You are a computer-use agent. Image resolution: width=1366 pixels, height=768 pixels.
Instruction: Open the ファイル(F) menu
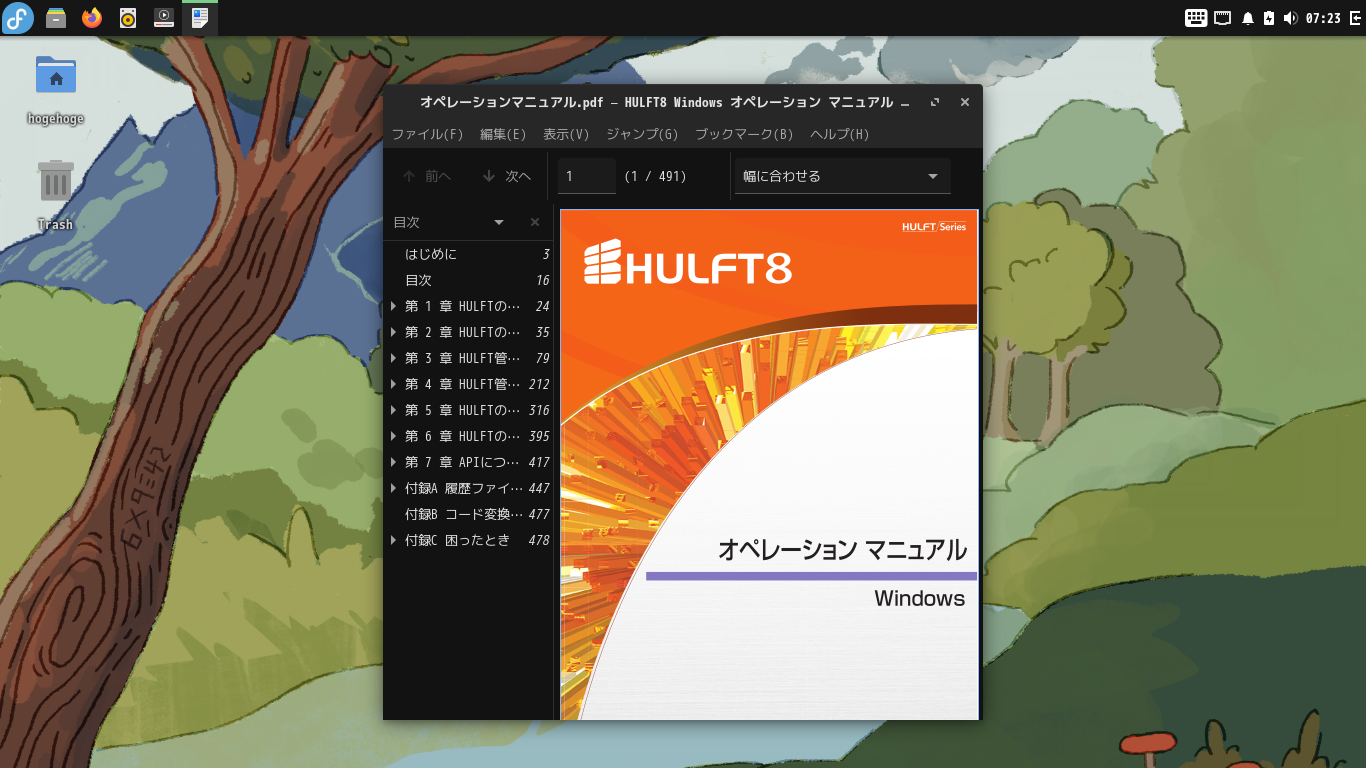pyautogui.click(x=428, y=134)
